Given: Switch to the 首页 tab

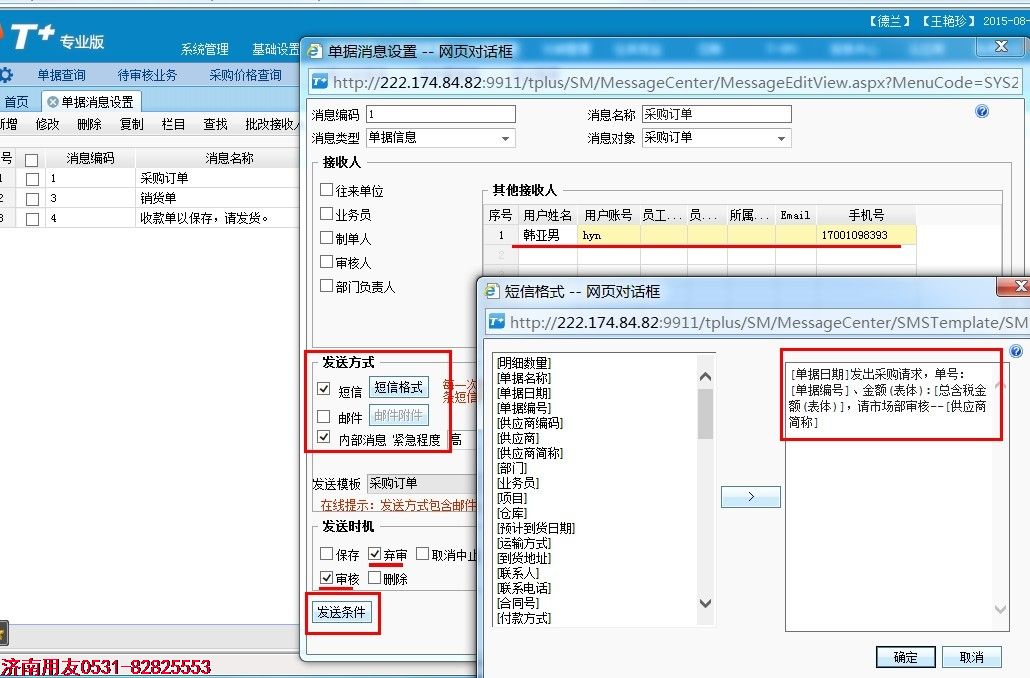Looking at the screenshot, I should coord(16,102).
